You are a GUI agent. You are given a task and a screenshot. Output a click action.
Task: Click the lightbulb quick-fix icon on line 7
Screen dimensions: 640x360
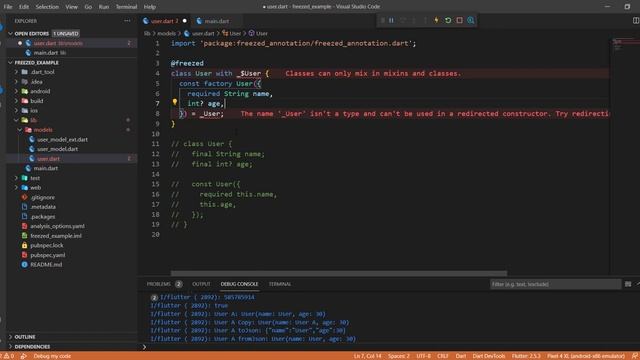coord(175,102)
